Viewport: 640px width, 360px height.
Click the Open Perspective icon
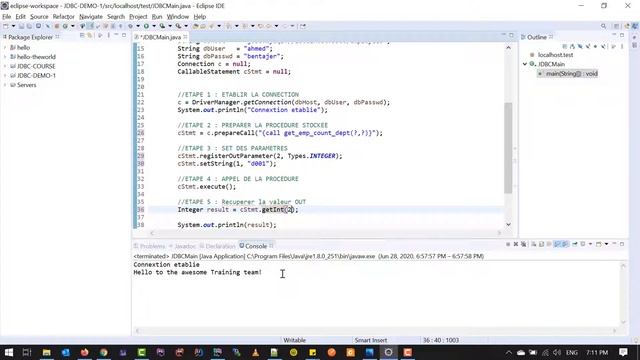tap(617, 26)
